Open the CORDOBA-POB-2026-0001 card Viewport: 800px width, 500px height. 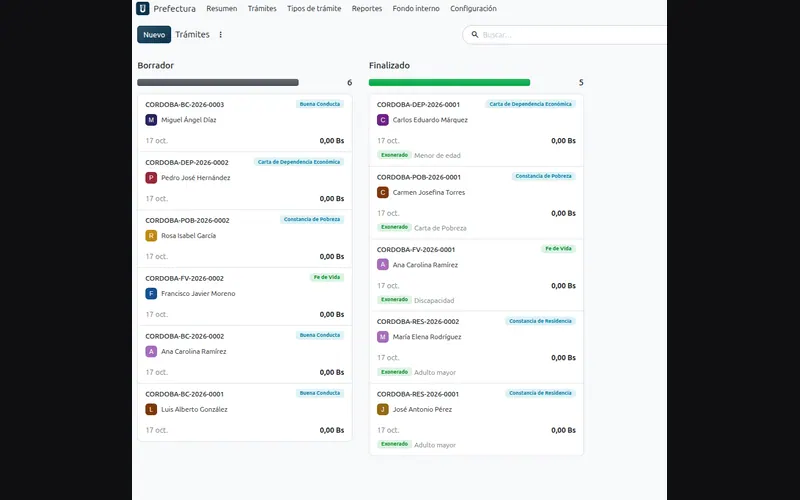476,203
